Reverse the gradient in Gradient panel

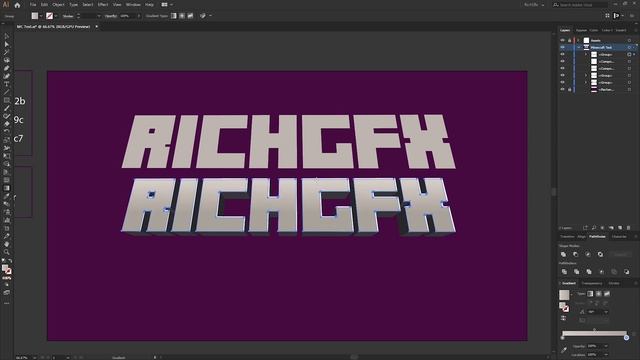coord(563,318)
